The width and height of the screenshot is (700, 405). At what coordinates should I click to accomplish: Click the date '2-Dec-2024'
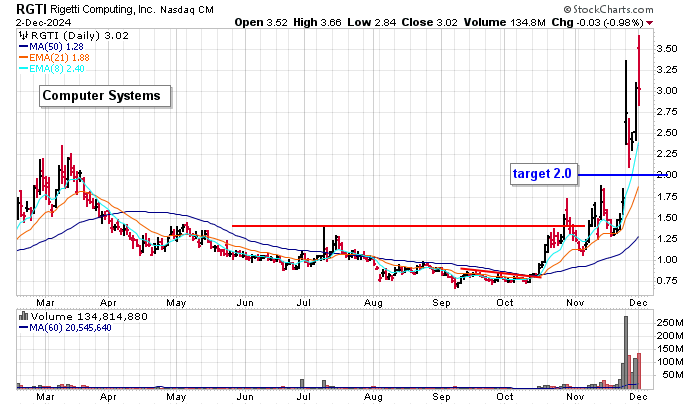[x=43, y=22]
